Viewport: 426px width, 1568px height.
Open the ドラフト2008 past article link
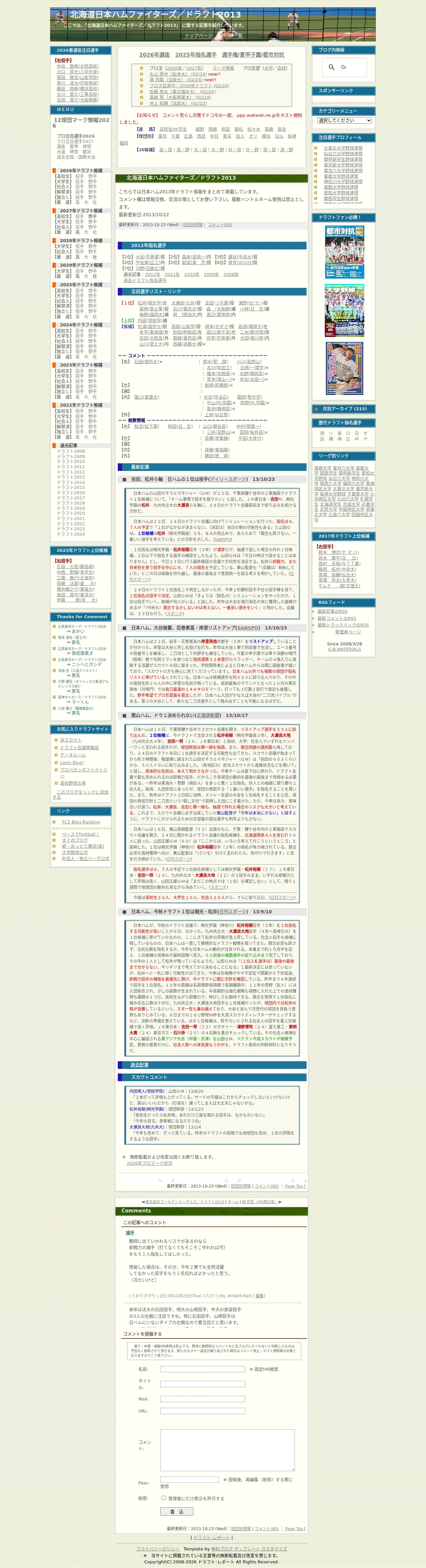point(71,451)
